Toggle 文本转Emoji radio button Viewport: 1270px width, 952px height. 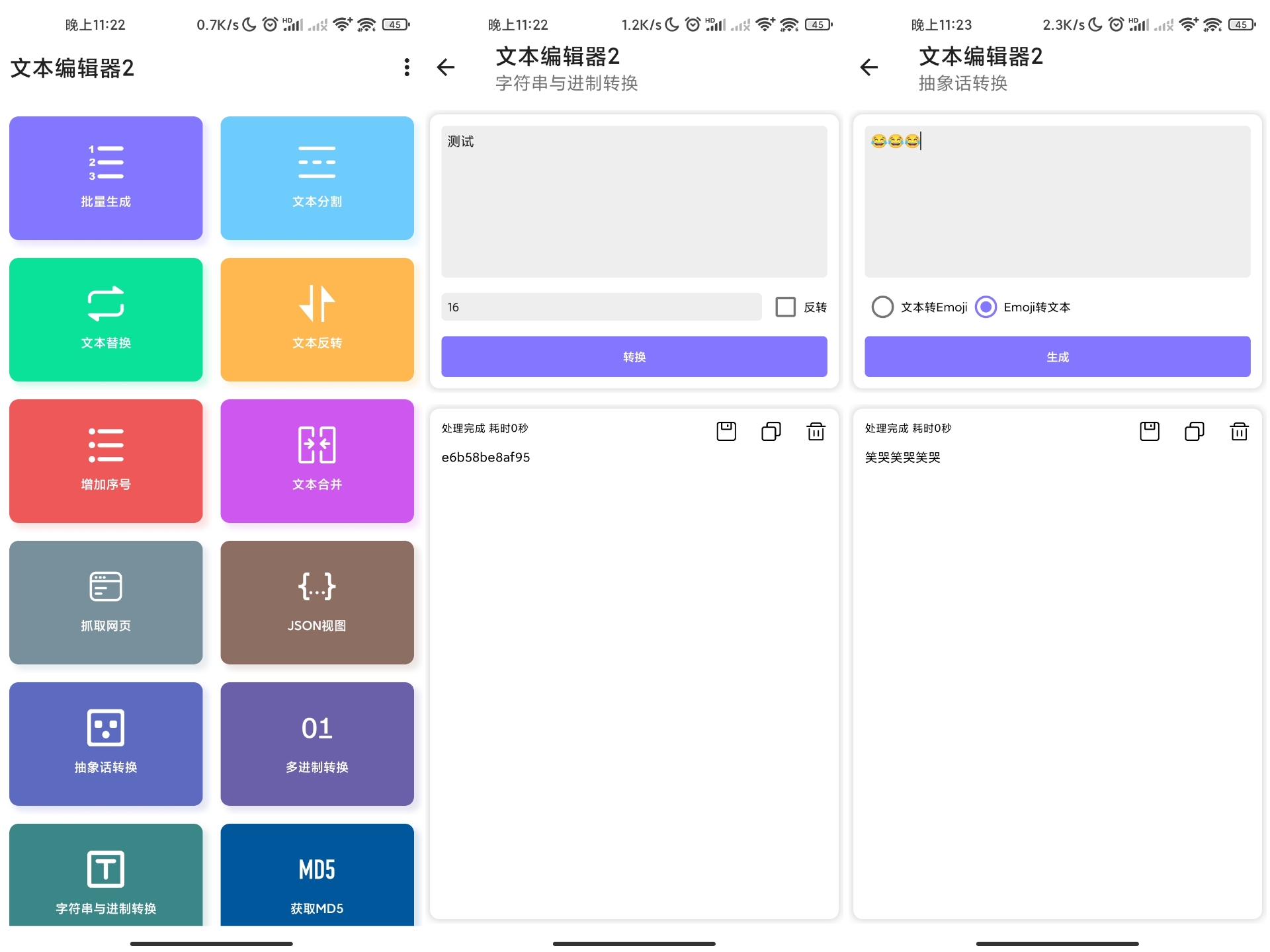881,307
